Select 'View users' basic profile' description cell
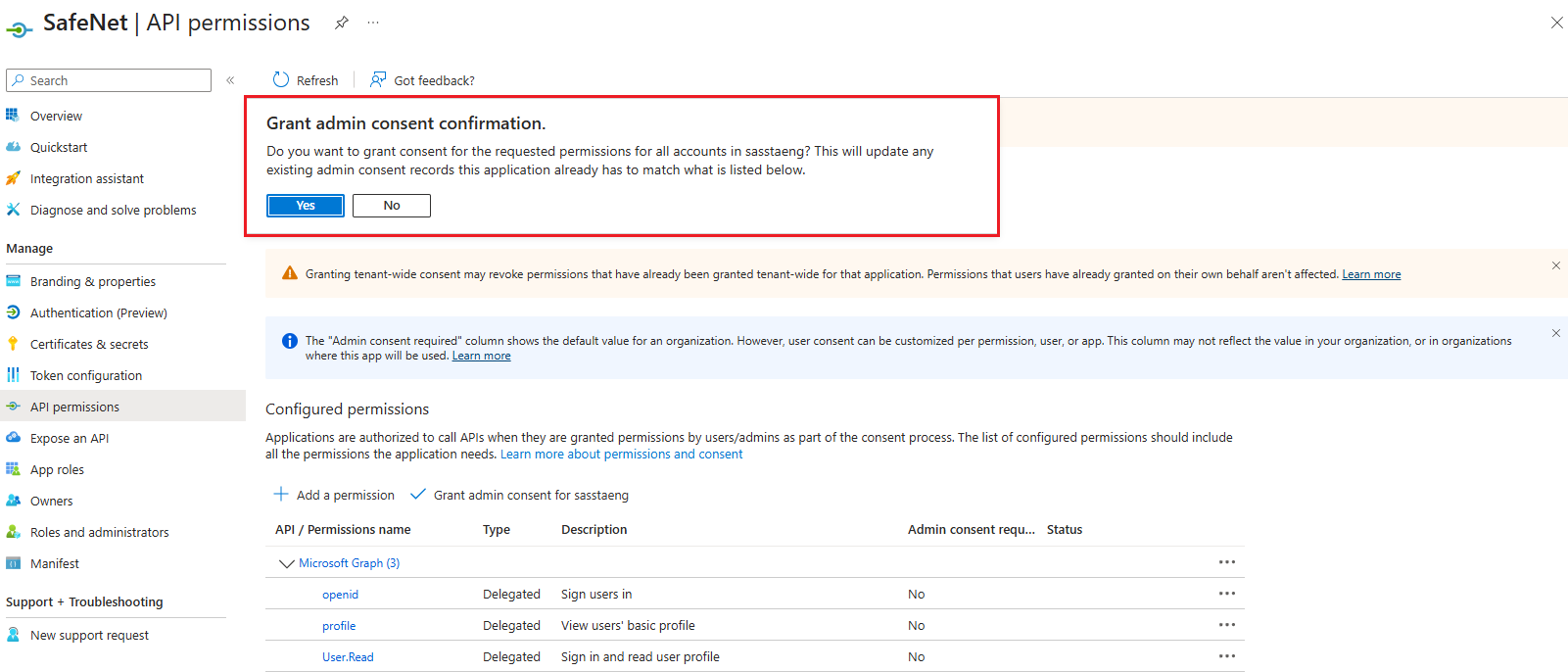The image size is (1568, 672). pyautogui.click(x=628, y=626)
